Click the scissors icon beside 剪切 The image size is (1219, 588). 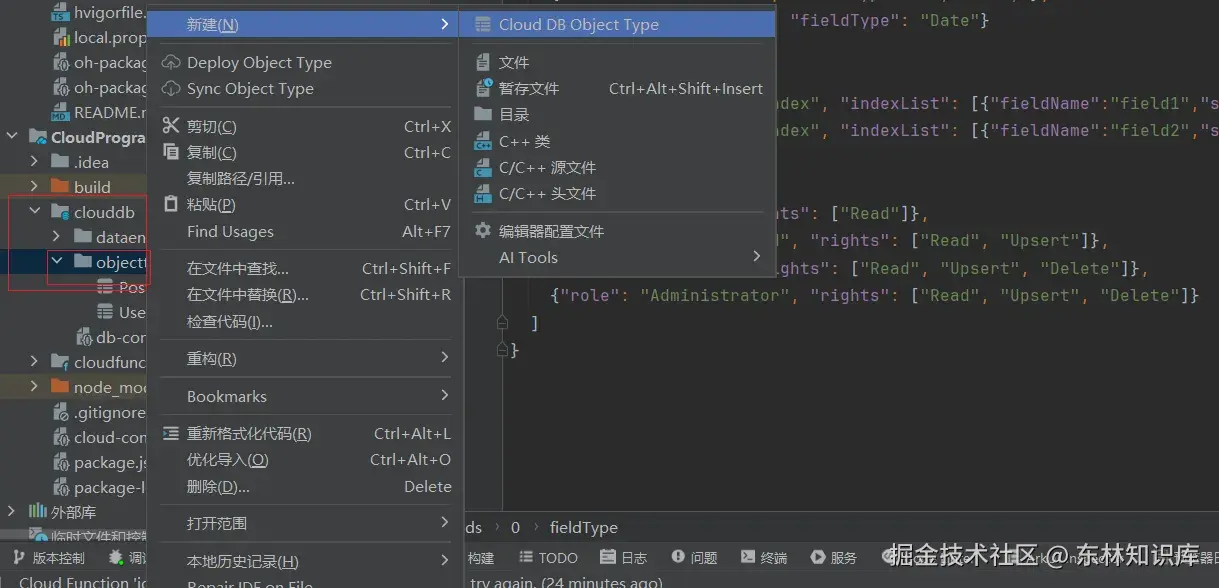[x=170, y=126]
